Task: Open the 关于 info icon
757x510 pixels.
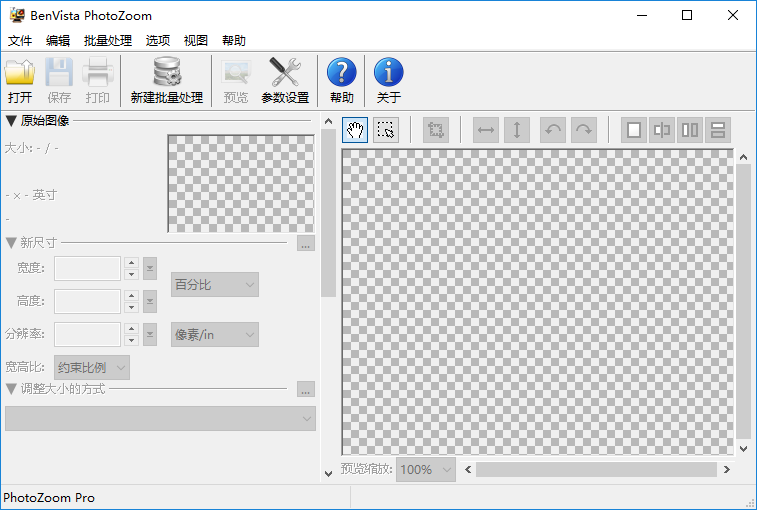Action: pos(389,80)
